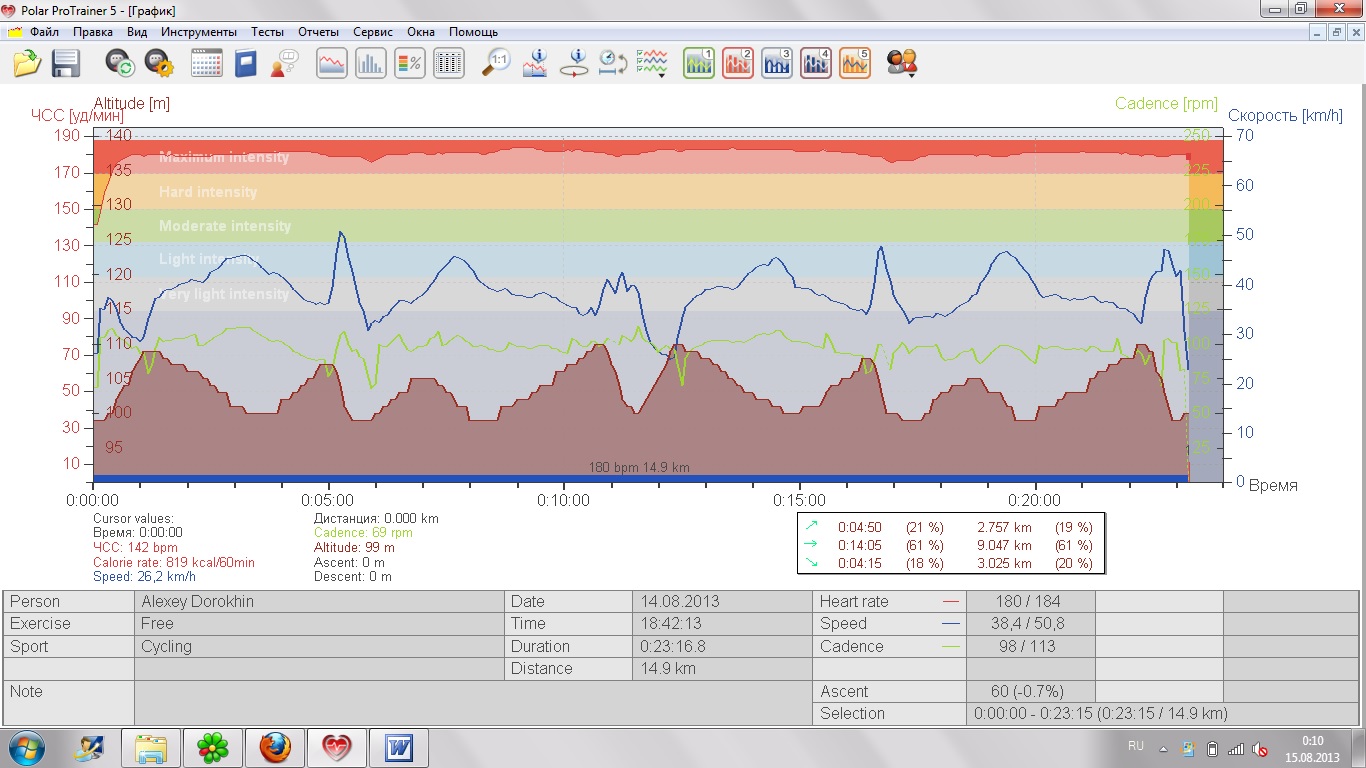Open the Инструменты menu
Image resolution: width=1366 pixels, height=768 pixels.
pos(199,32)
